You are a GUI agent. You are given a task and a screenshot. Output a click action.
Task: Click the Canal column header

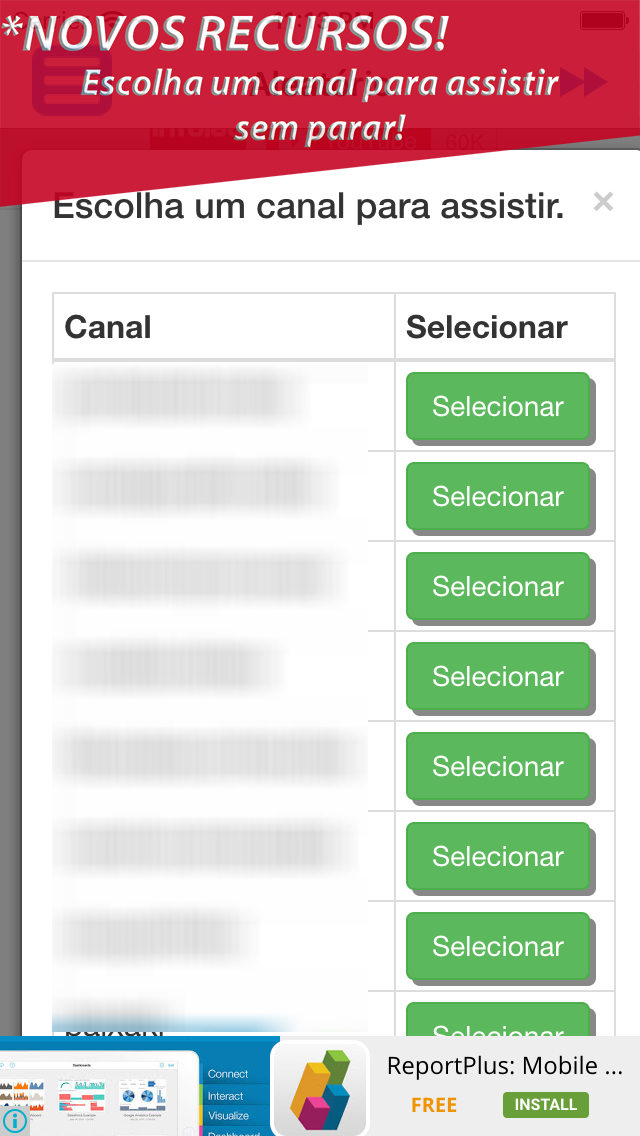tap(108, 327)
